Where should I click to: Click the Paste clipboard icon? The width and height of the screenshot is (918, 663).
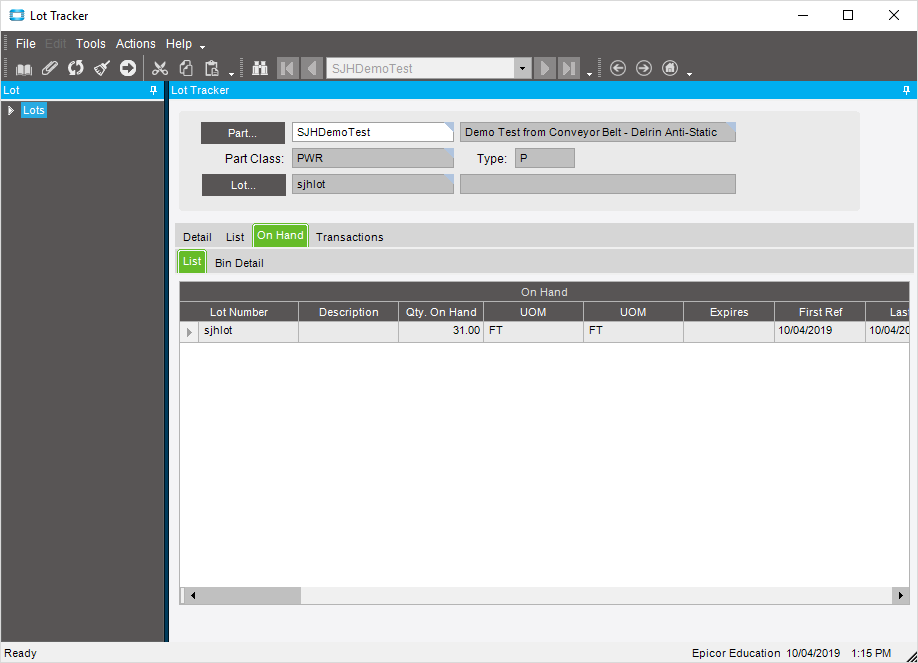211,69
